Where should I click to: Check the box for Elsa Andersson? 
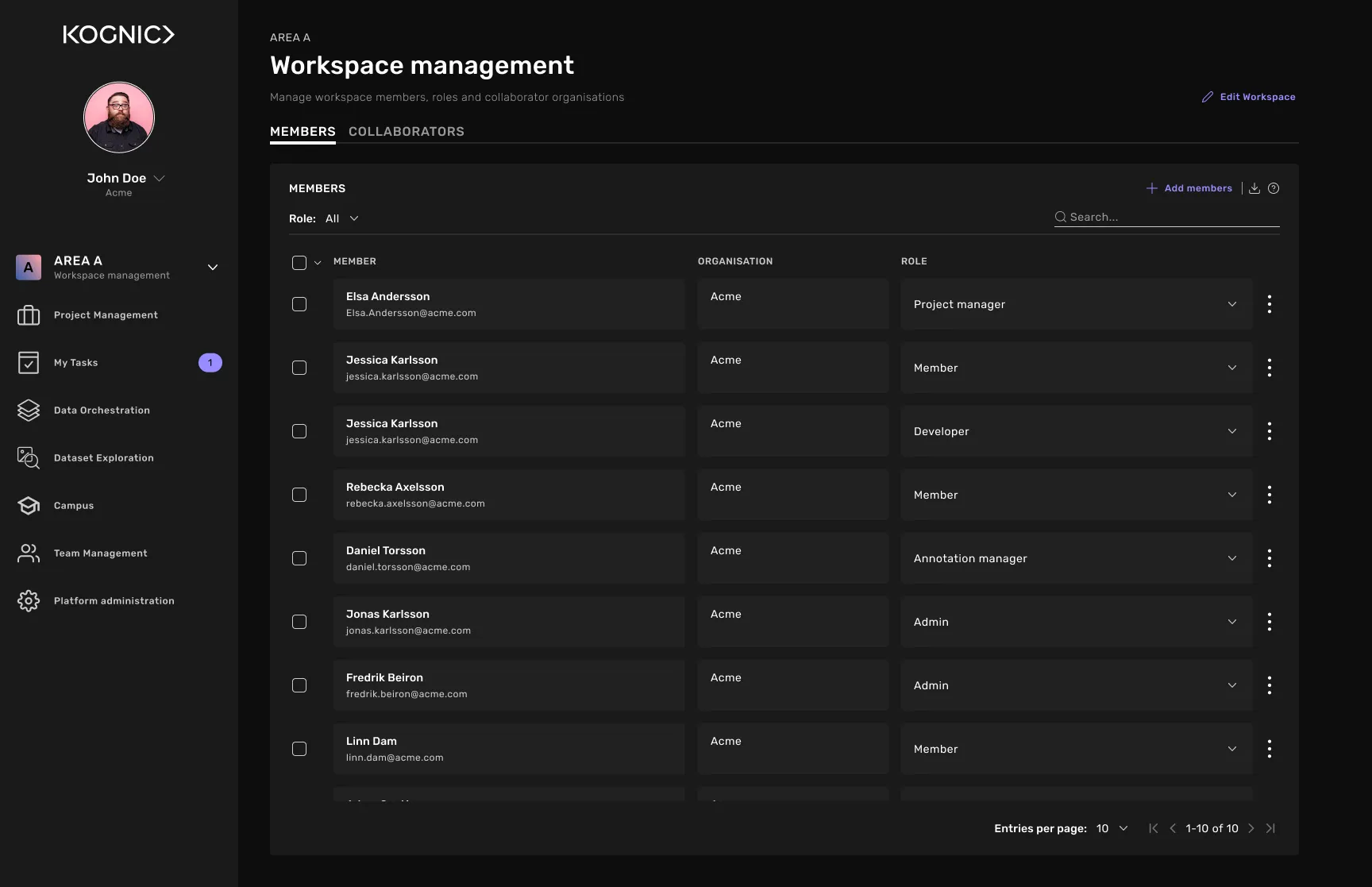[x=299, y=304]
